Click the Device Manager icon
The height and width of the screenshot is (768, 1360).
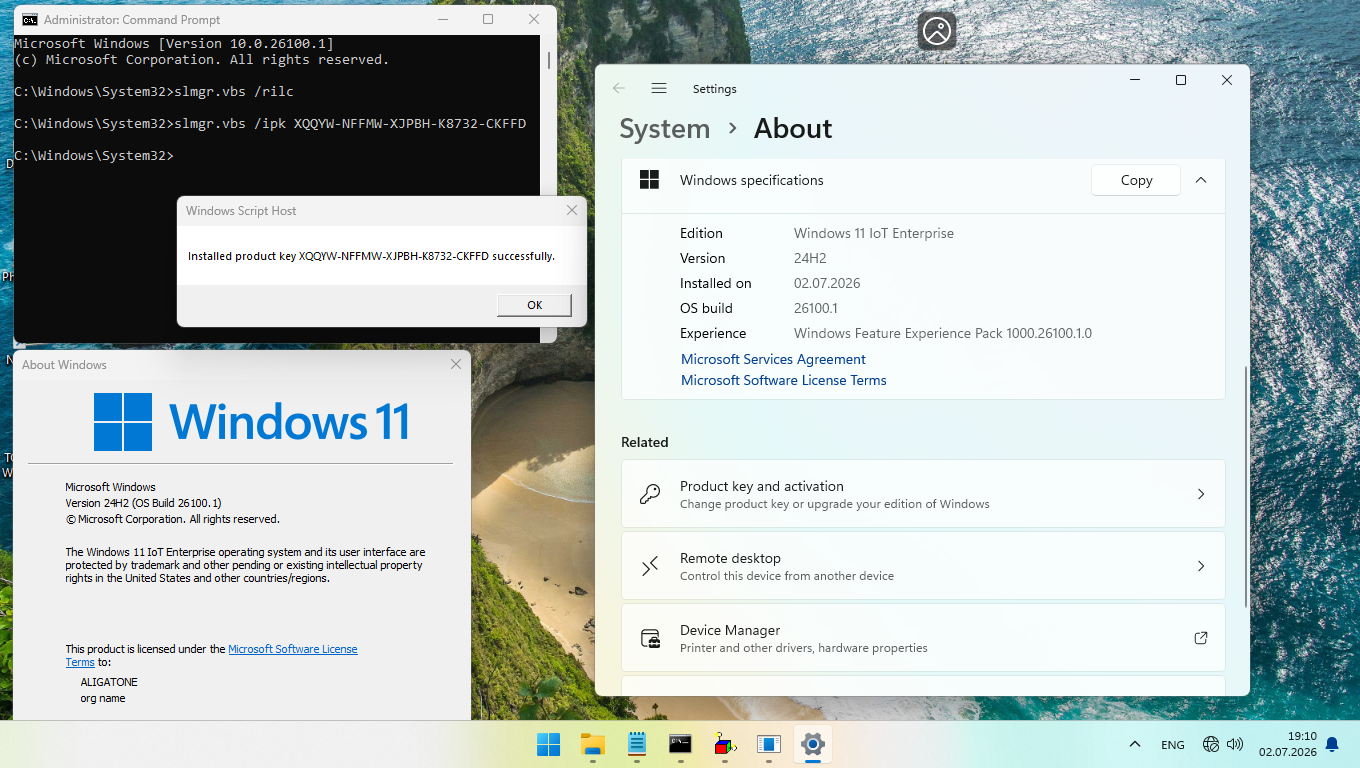[650, 638]
